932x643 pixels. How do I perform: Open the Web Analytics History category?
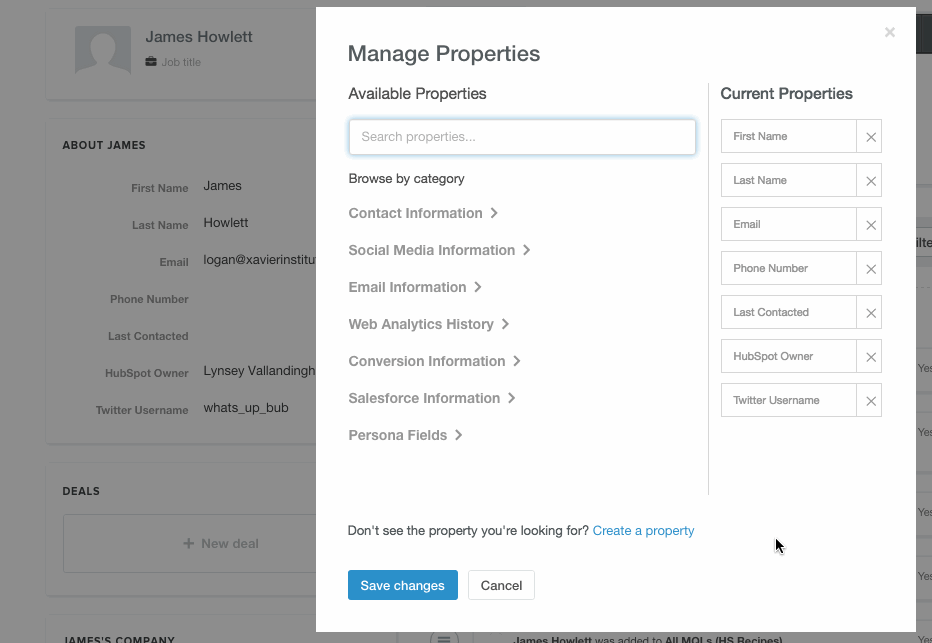(x=429, y=324)
